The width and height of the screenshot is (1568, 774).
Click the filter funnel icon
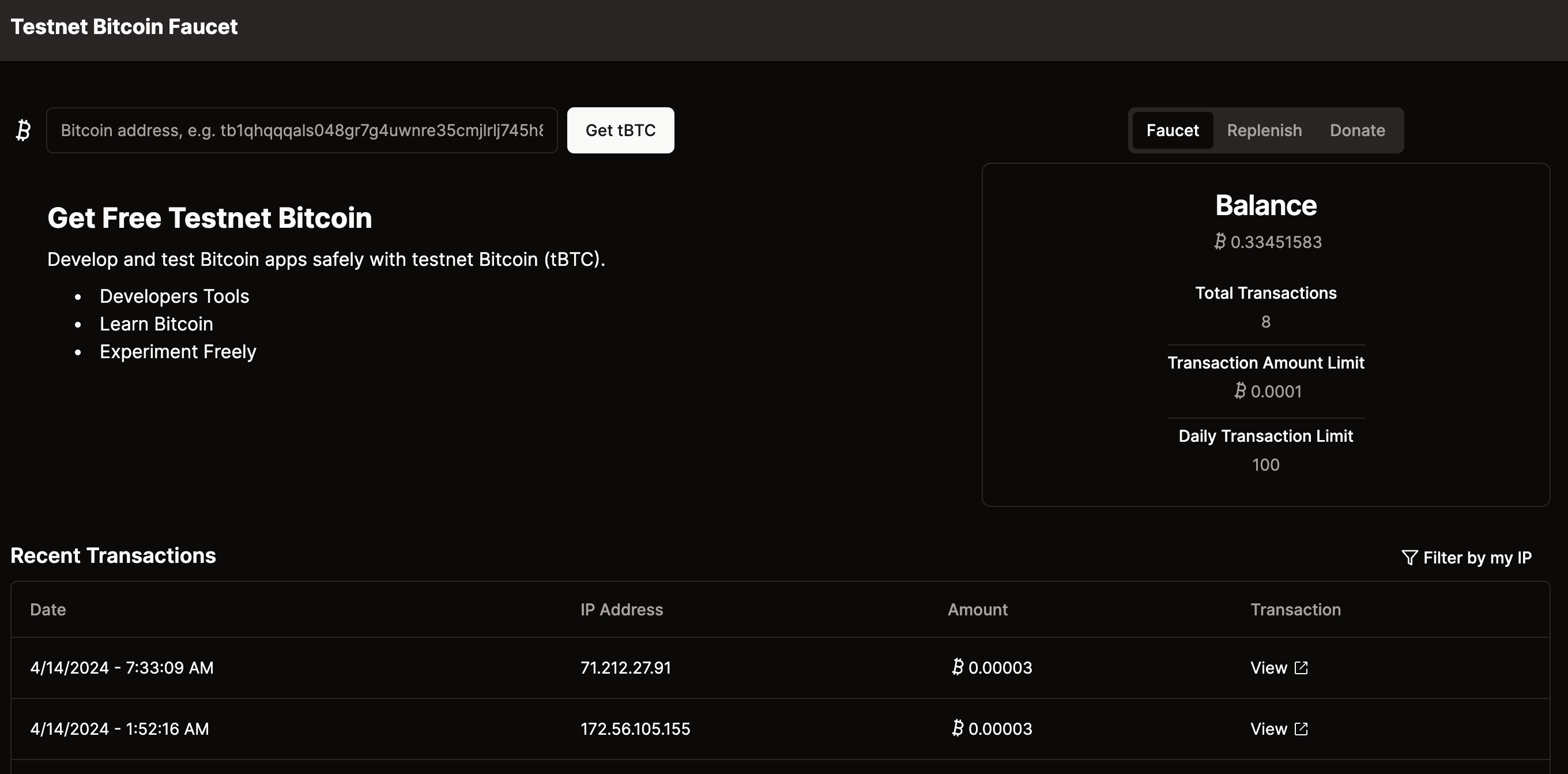click(1409, 558)
